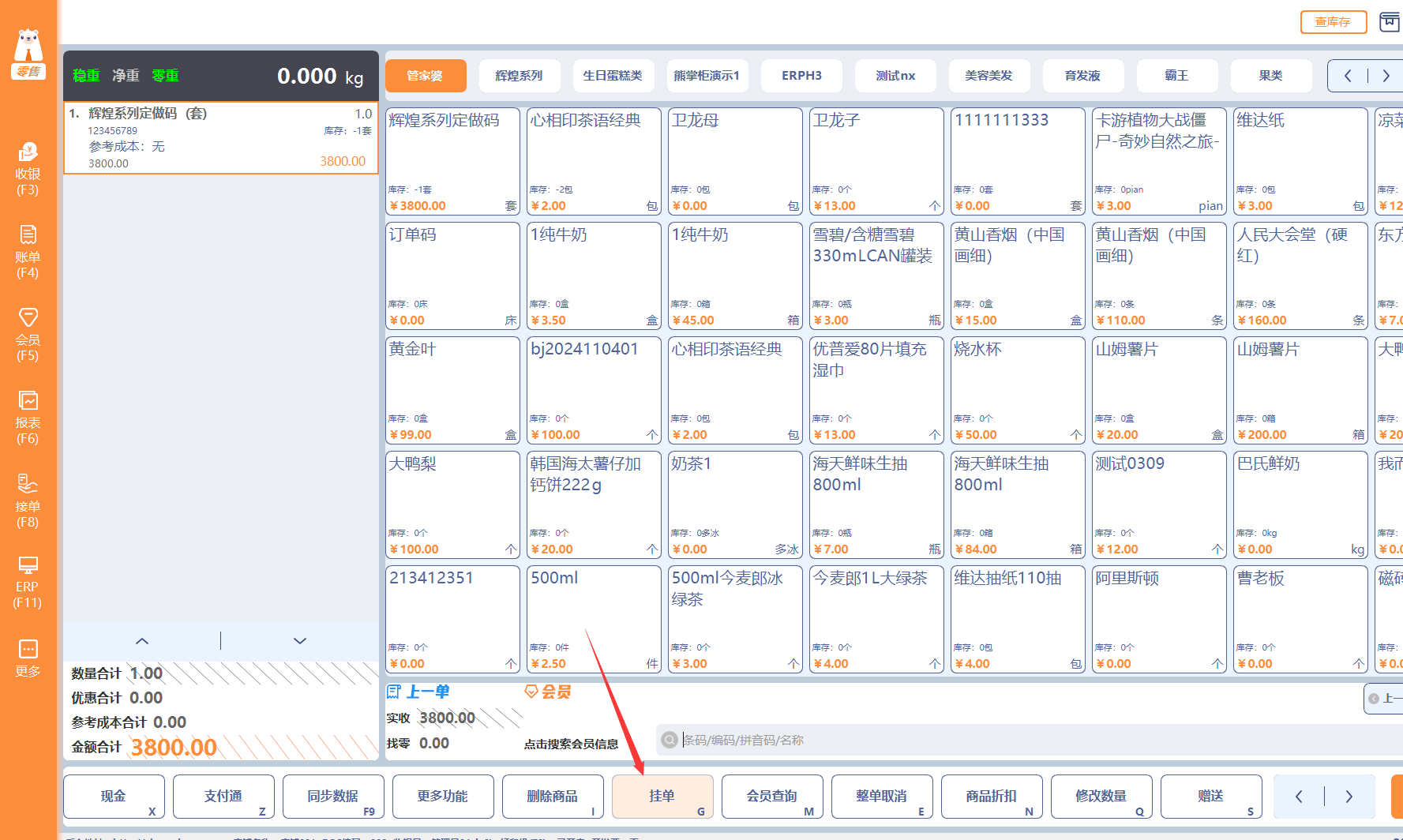Select the 订单码 product card
This screenshot has width=1403, height=840.
coord(453,276)
